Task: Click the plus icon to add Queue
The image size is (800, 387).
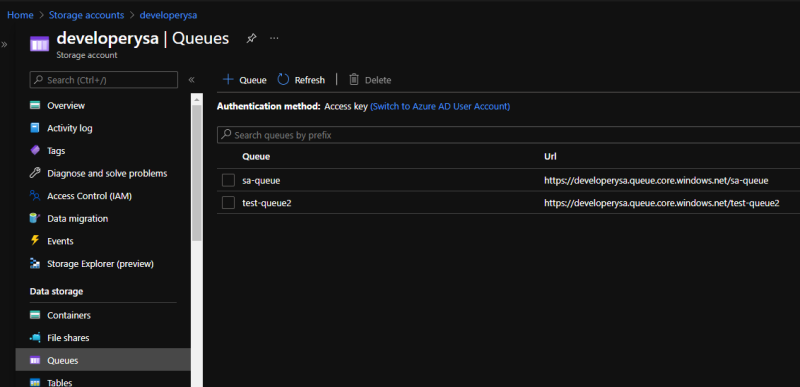Action: pyautogui.click(x=228, y=80)
